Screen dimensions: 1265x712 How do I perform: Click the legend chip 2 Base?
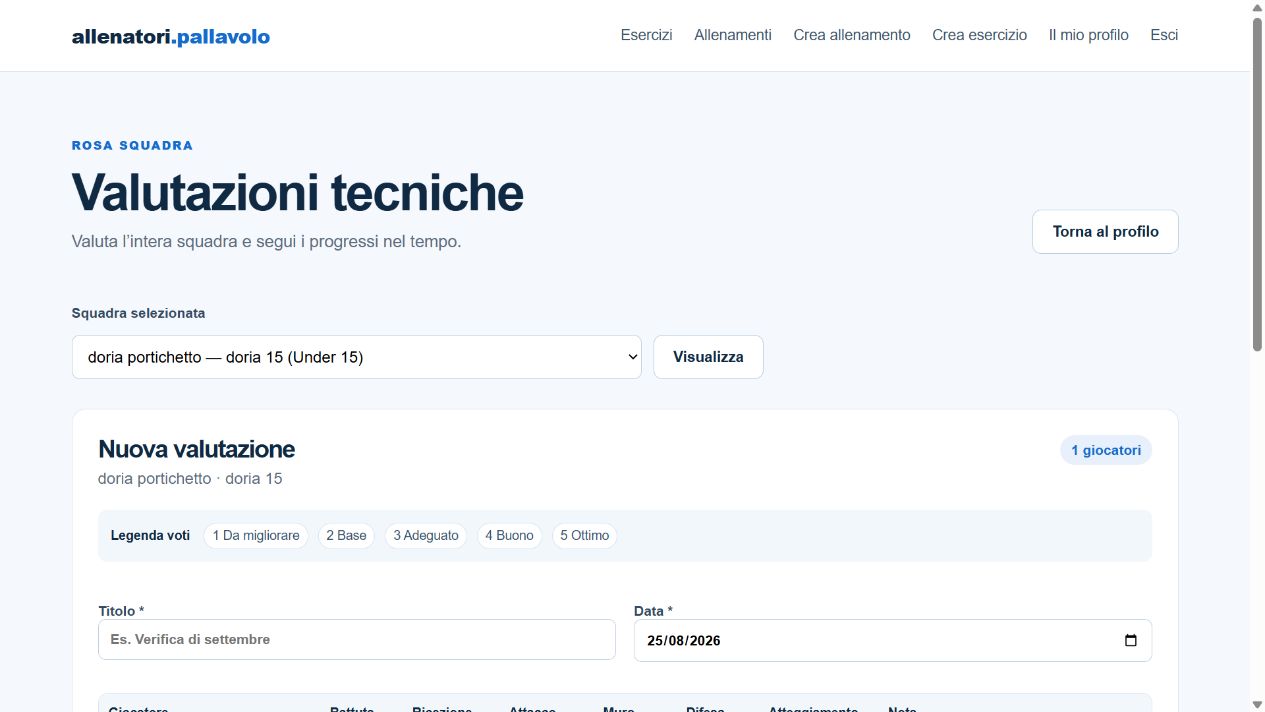[346, 536]
